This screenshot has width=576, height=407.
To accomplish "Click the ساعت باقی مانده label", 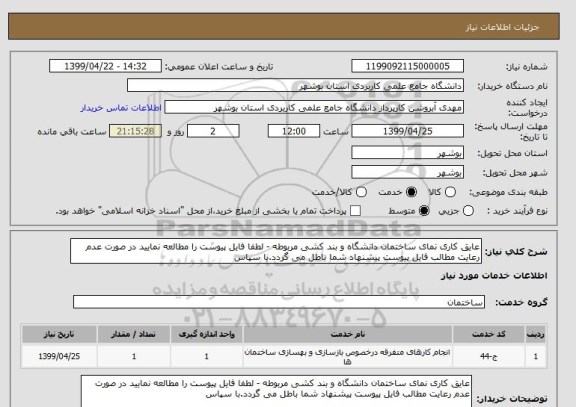I will pos(72,132).
